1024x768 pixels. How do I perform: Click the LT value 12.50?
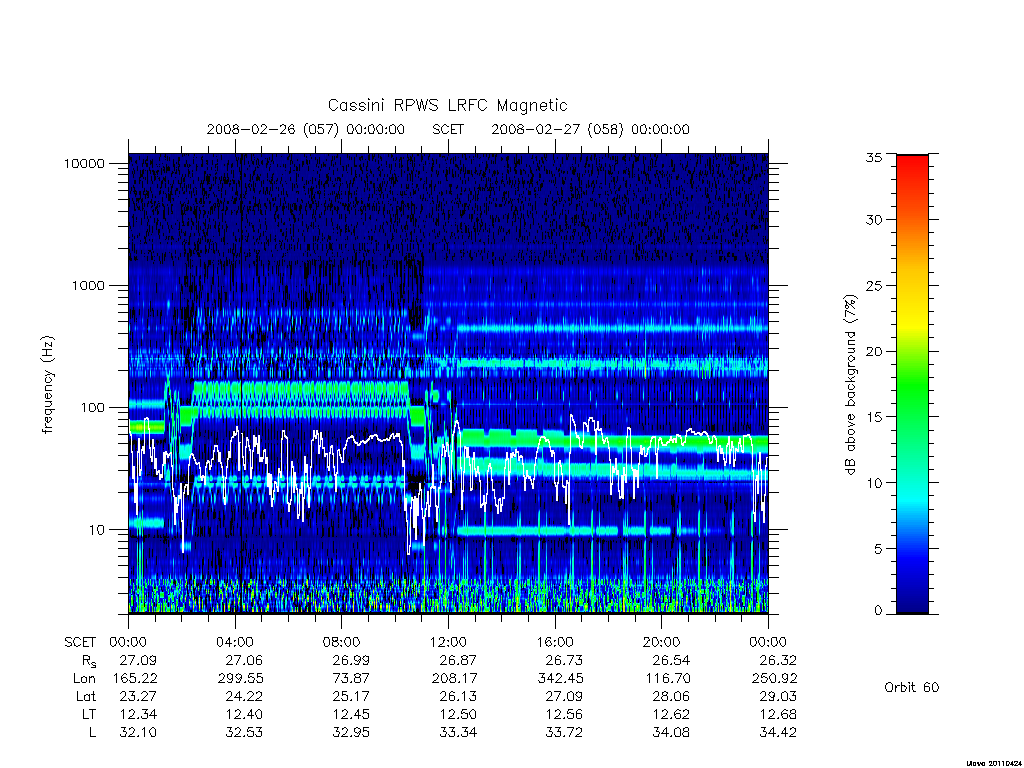(458, 714)
